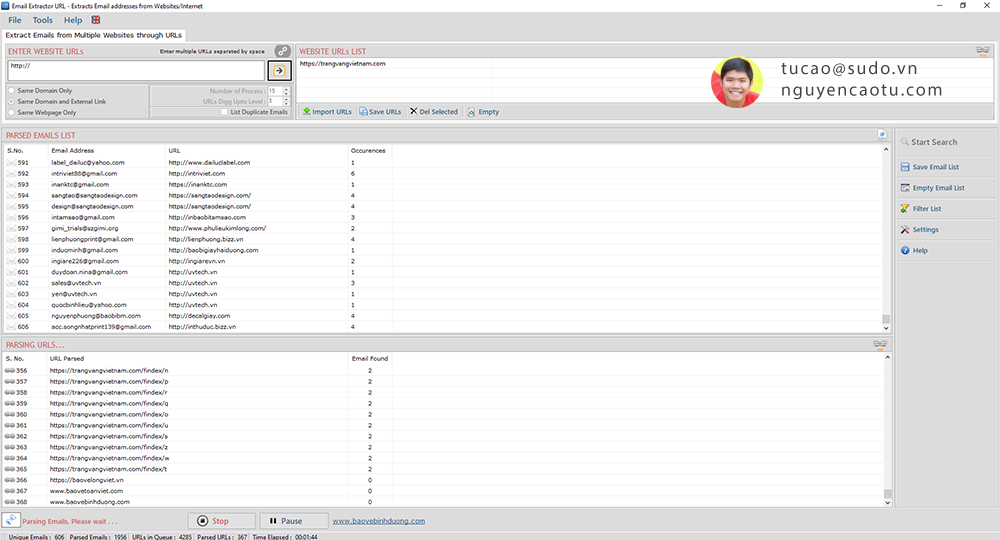Click the Import URLs icon button
Image resolution: width=1000 pixels, height=540 pixels.
(327, 112)
